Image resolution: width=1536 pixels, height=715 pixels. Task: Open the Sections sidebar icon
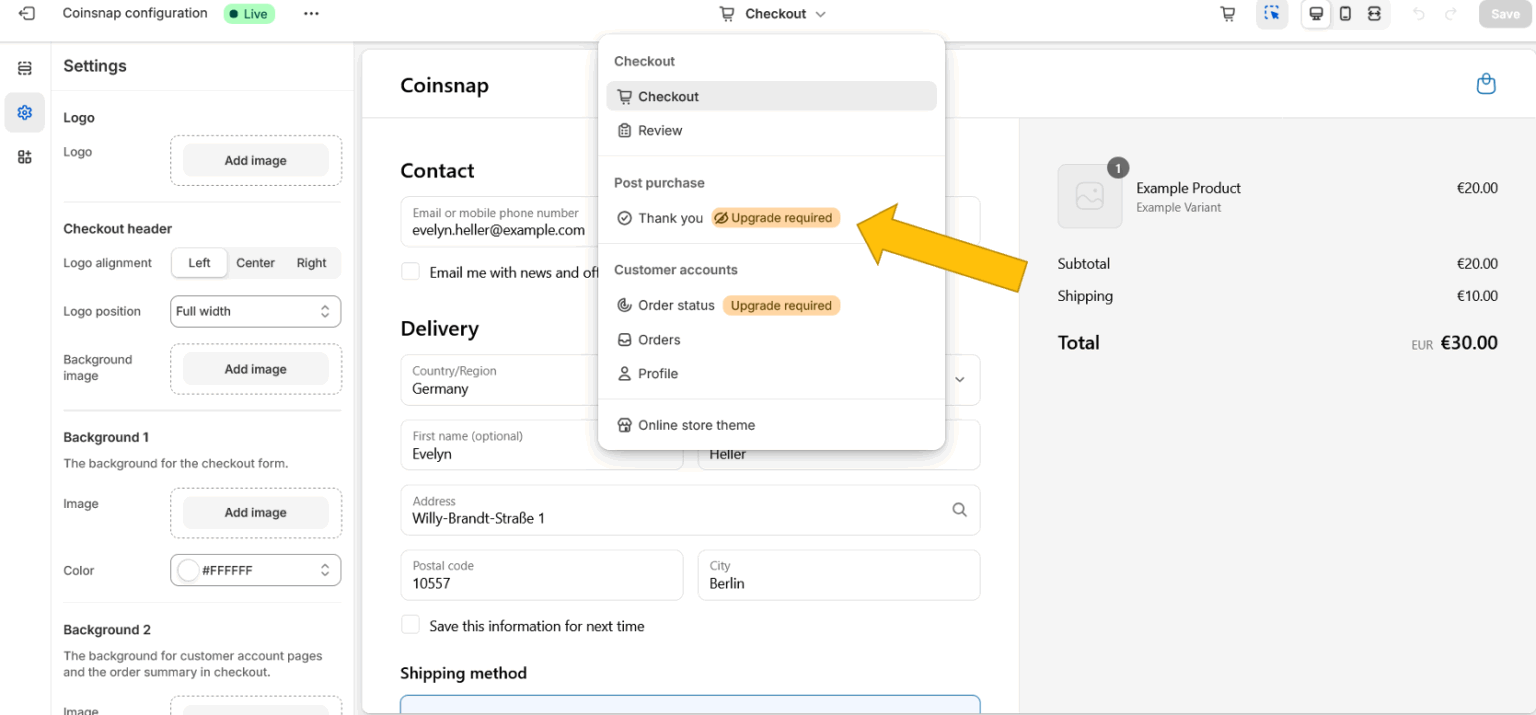(25, 68)
